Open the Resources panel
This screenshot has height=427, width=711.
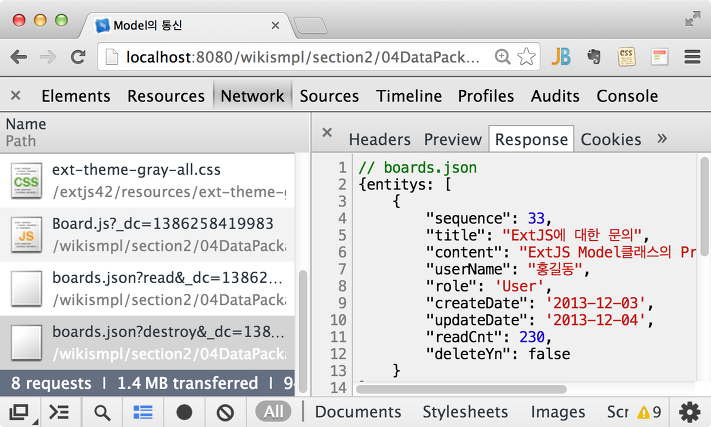[x=166, y=96]
